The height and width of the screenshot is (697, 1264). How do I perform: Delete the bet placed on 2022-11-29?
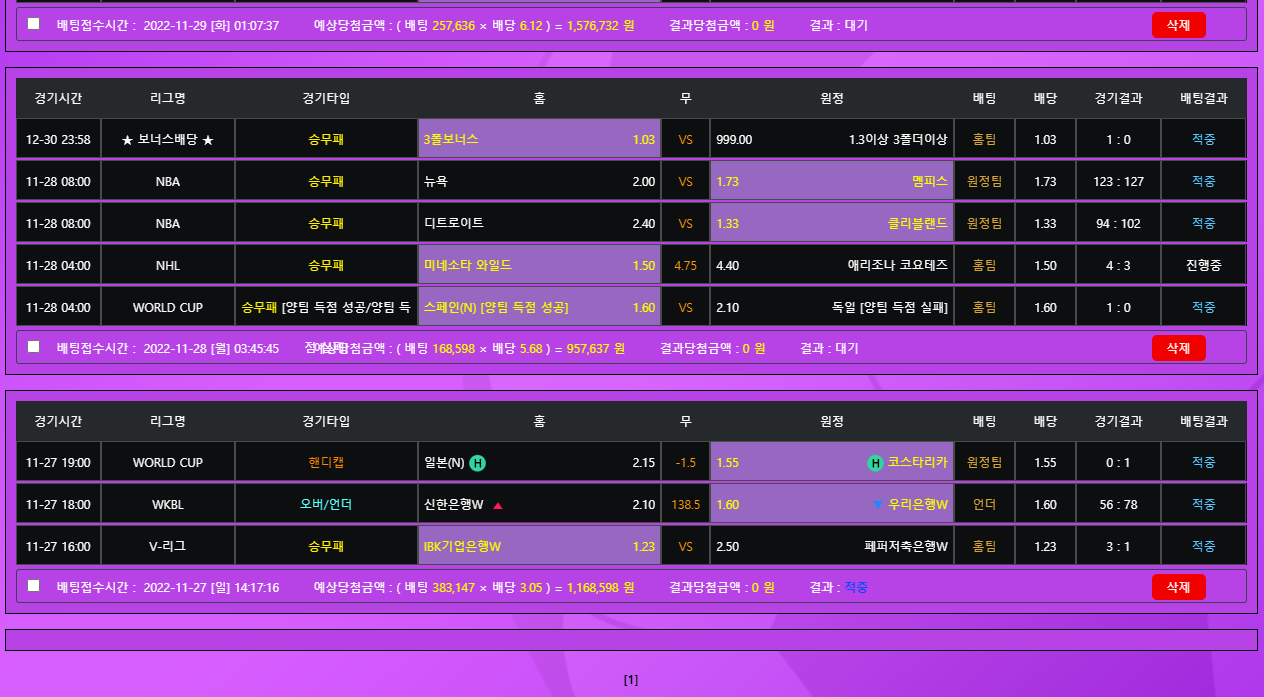tap(1178, 25)
